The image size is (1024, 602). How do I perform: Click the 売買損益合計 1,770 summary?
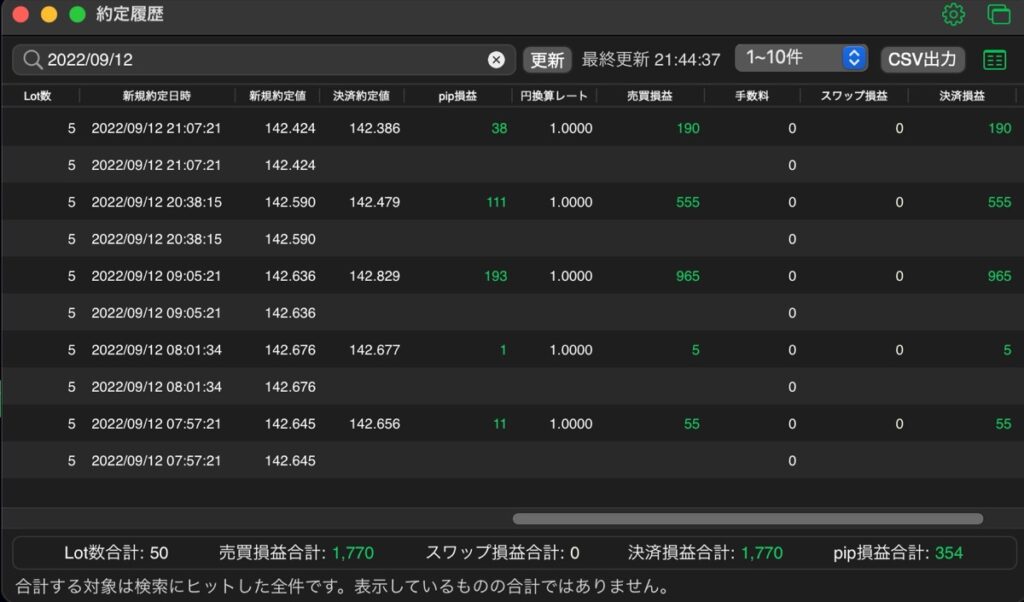[x=296, y=553]
